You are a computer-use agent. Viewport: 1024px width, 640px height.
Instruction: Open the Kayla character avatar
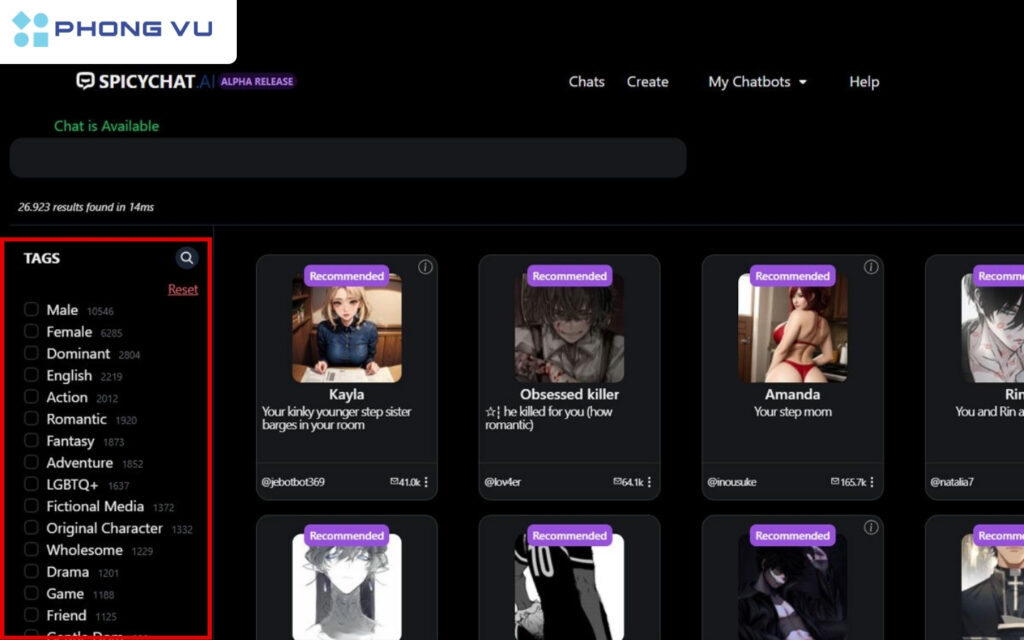pos(347,328)
